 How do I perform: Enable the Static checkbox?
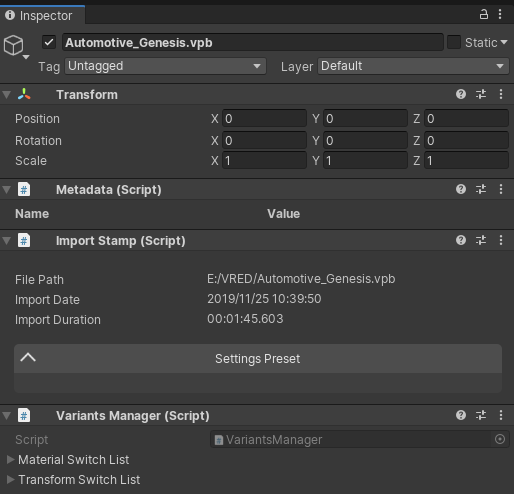coord(454,42)
